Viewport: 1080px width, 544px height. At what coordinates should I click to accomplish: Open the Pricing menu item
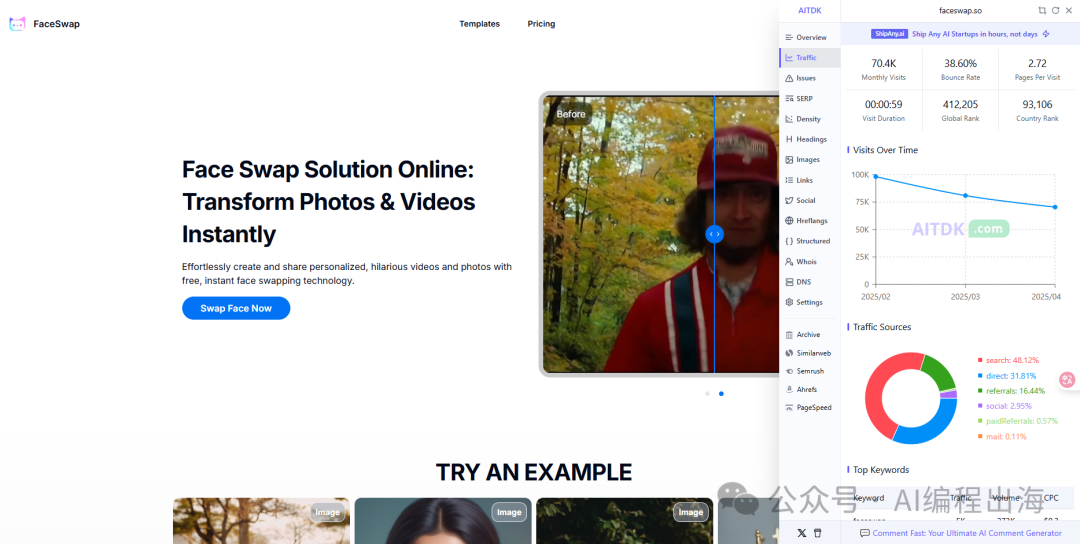coord(541,24)
